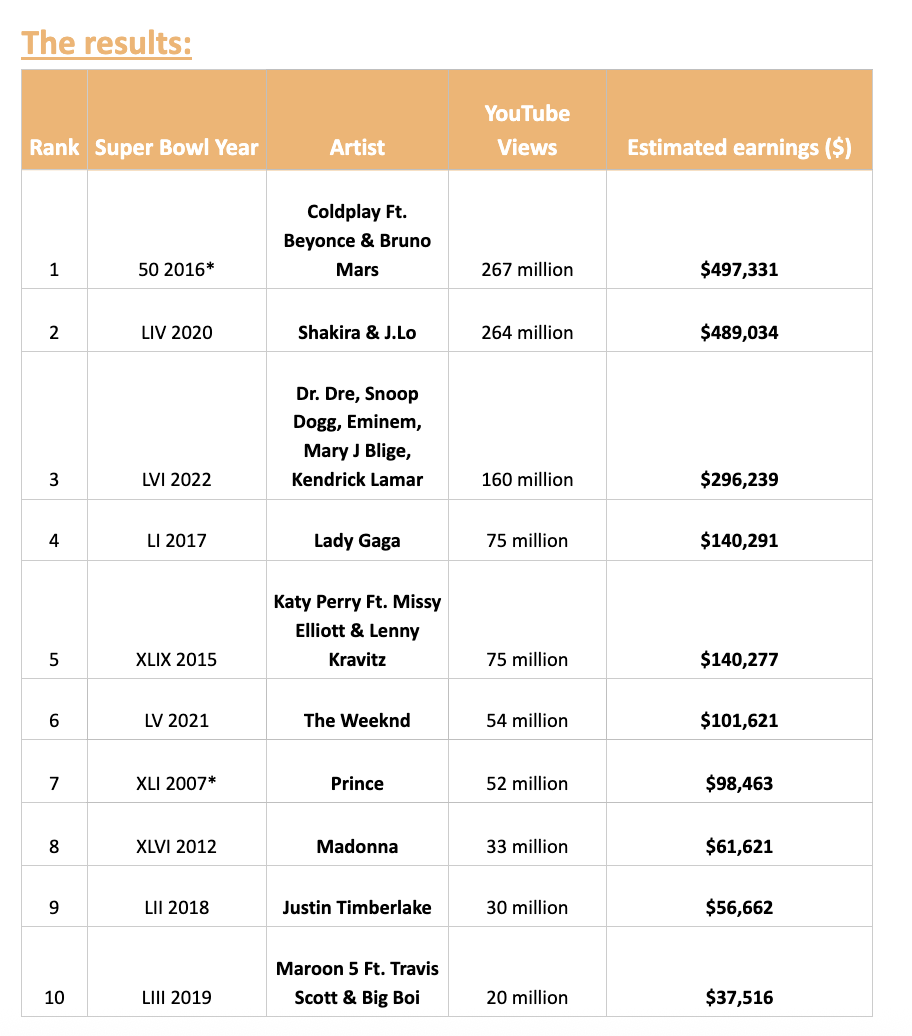
Task: Click the Artist column header
Action: click(357, 147)
